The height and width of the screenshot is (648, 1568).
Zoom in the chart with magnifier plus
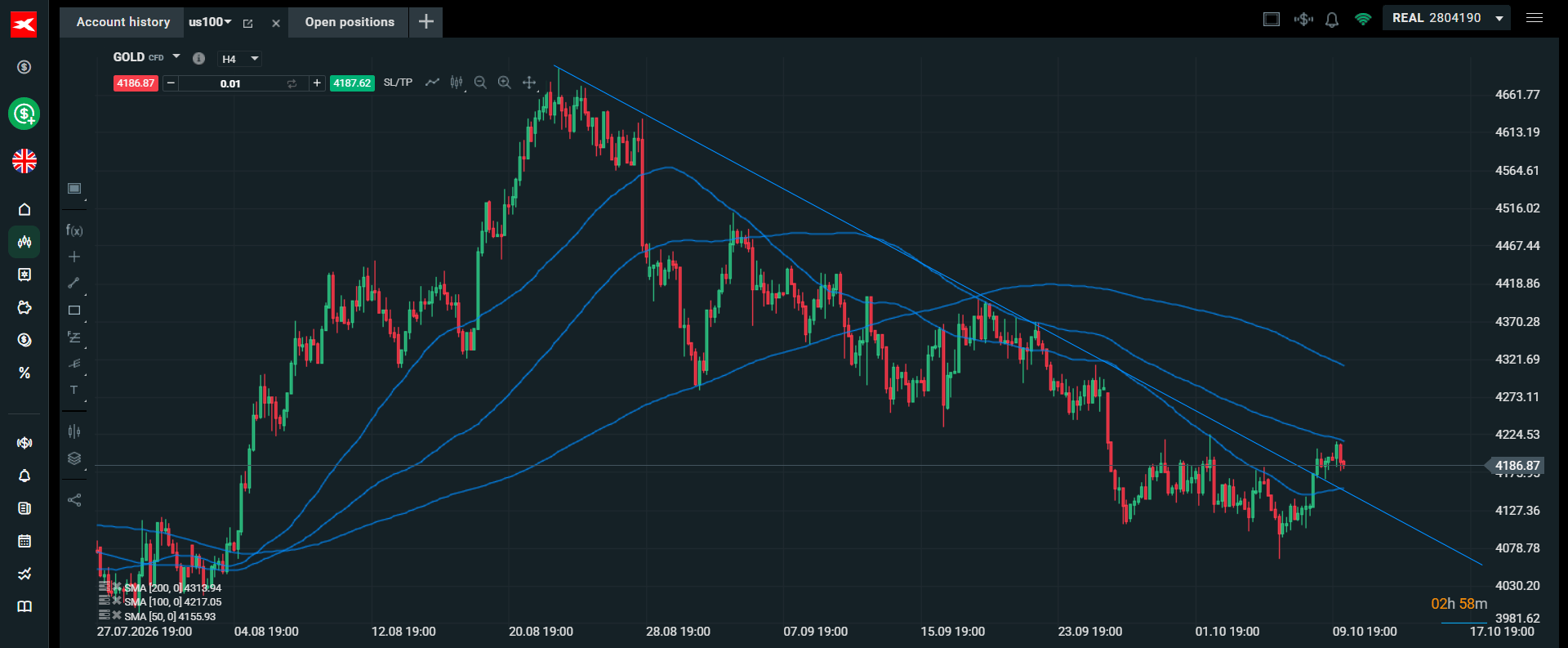click(505, 83)
